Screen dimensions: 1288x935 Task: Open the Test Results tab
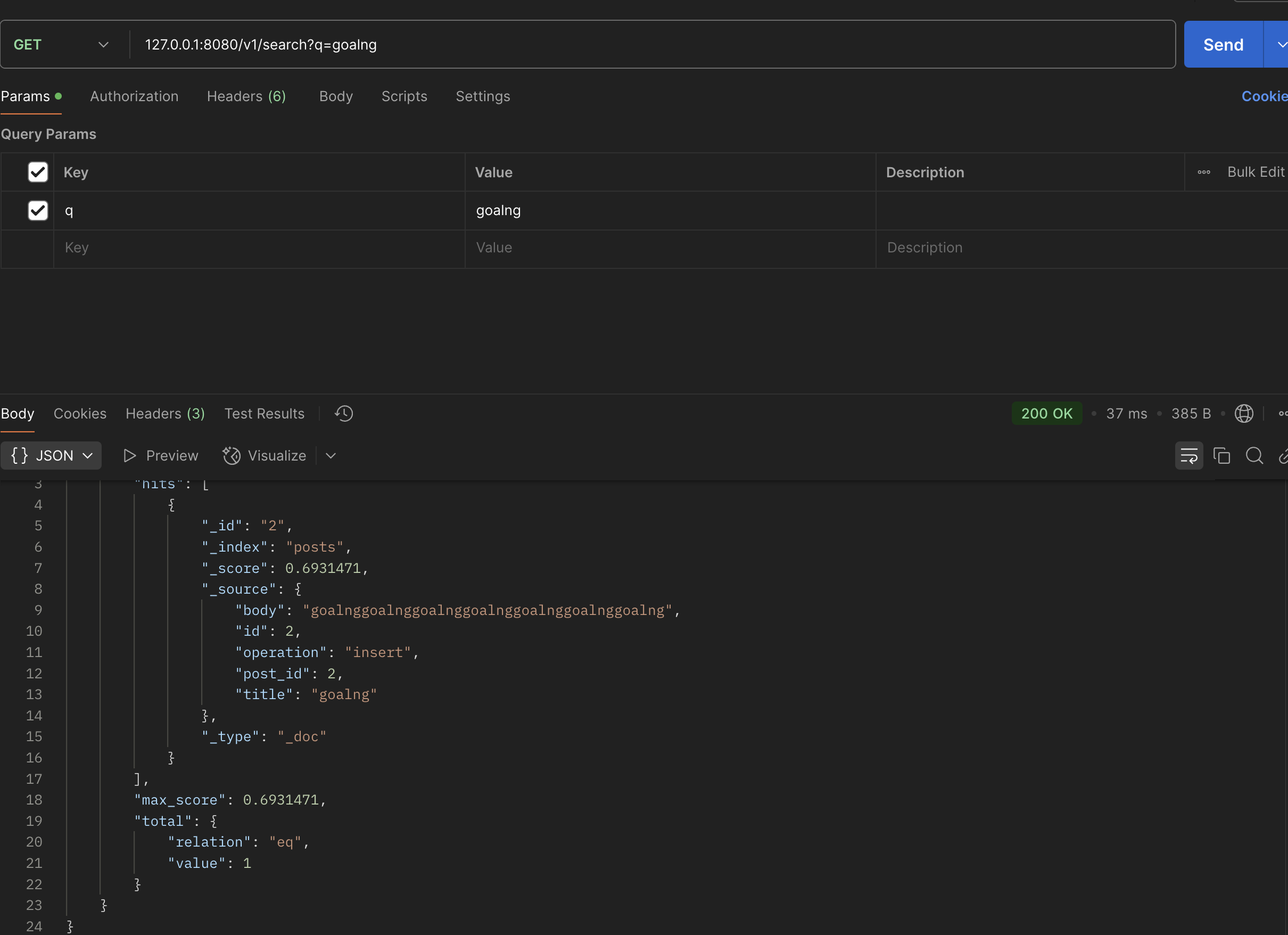tap(265, 414)
